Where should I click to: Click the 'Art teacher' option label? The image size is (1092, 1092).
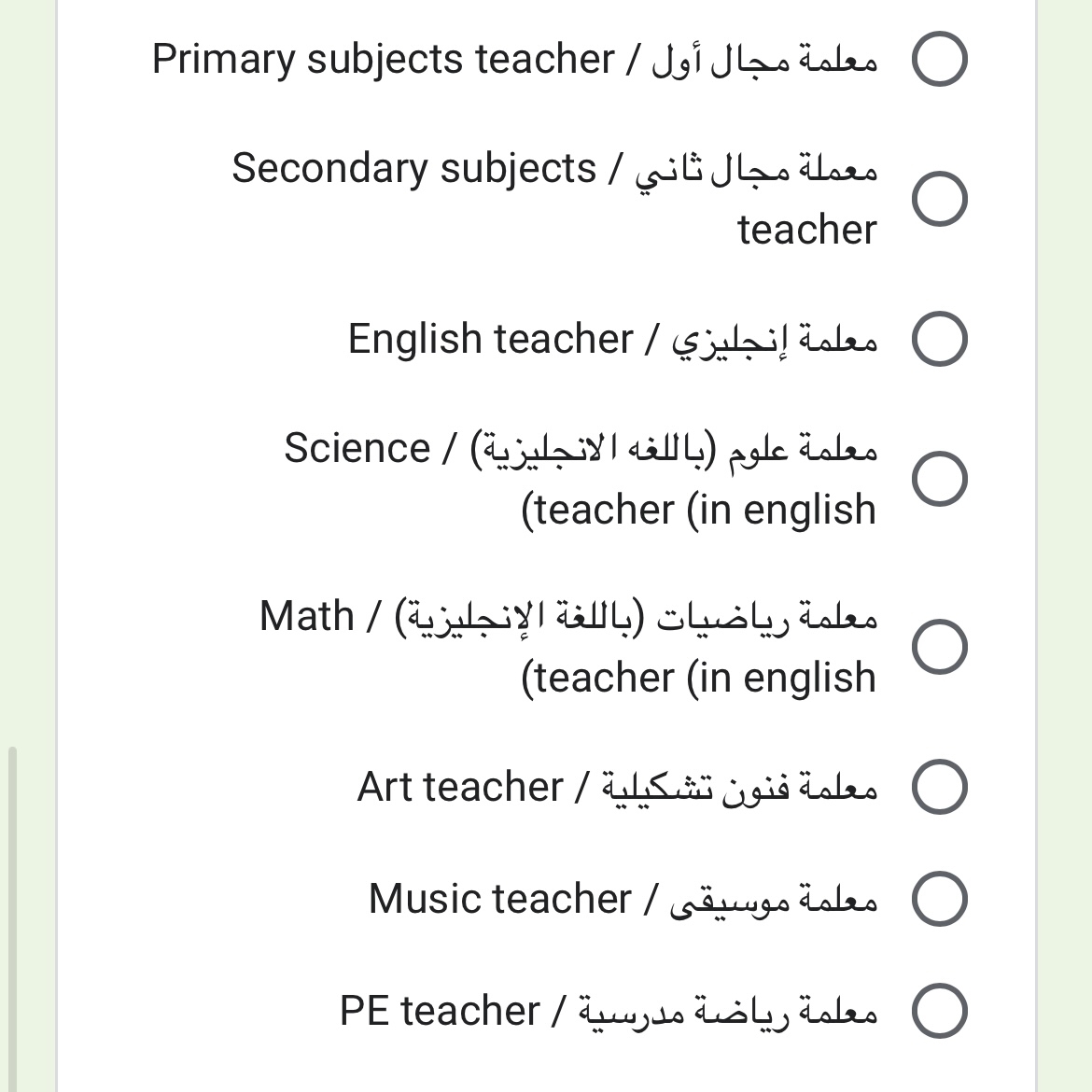pos(459,787)
